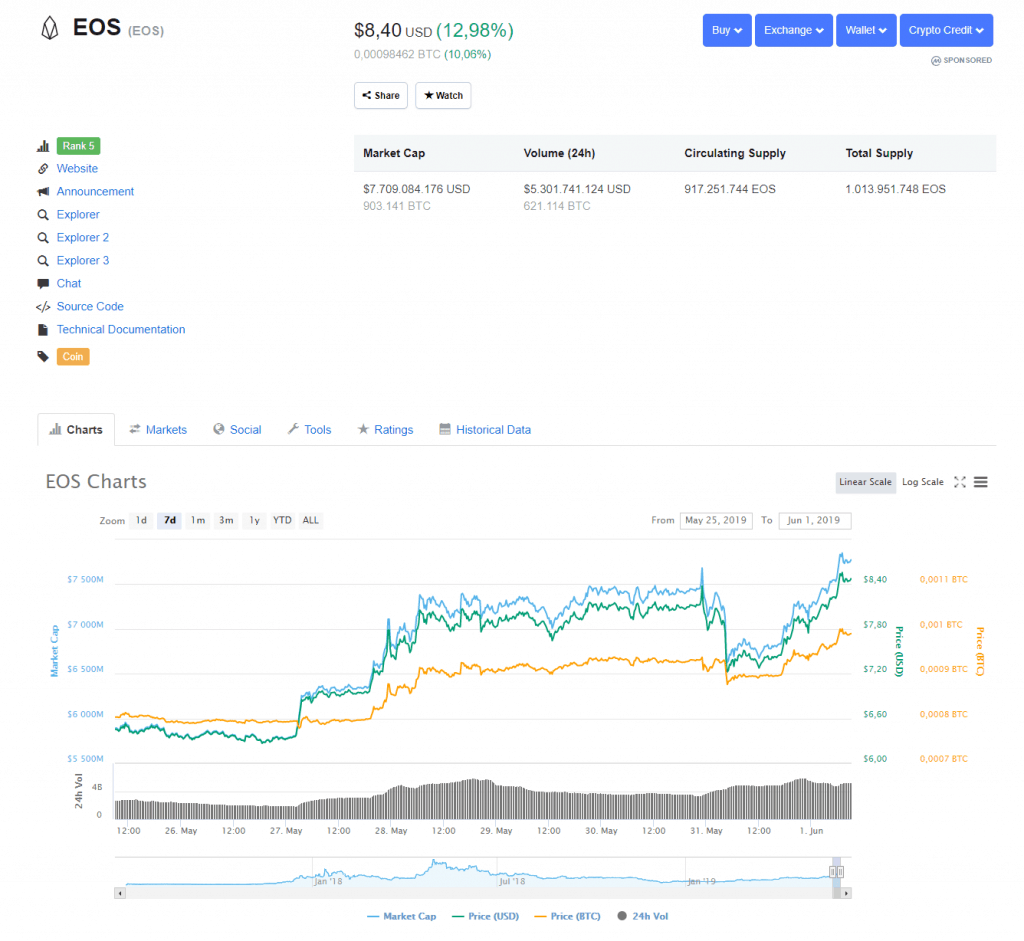Open the Crypto Credit dropdown

pos(946,30)
